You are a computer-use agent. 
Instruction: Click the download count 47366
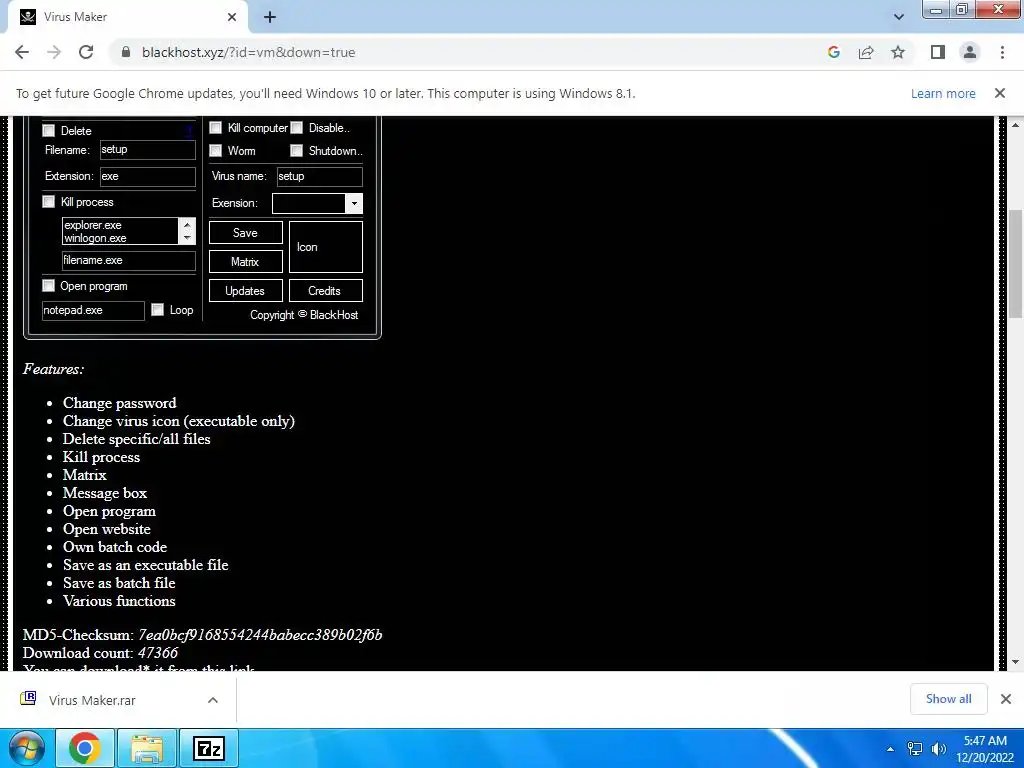pos(158,653)
